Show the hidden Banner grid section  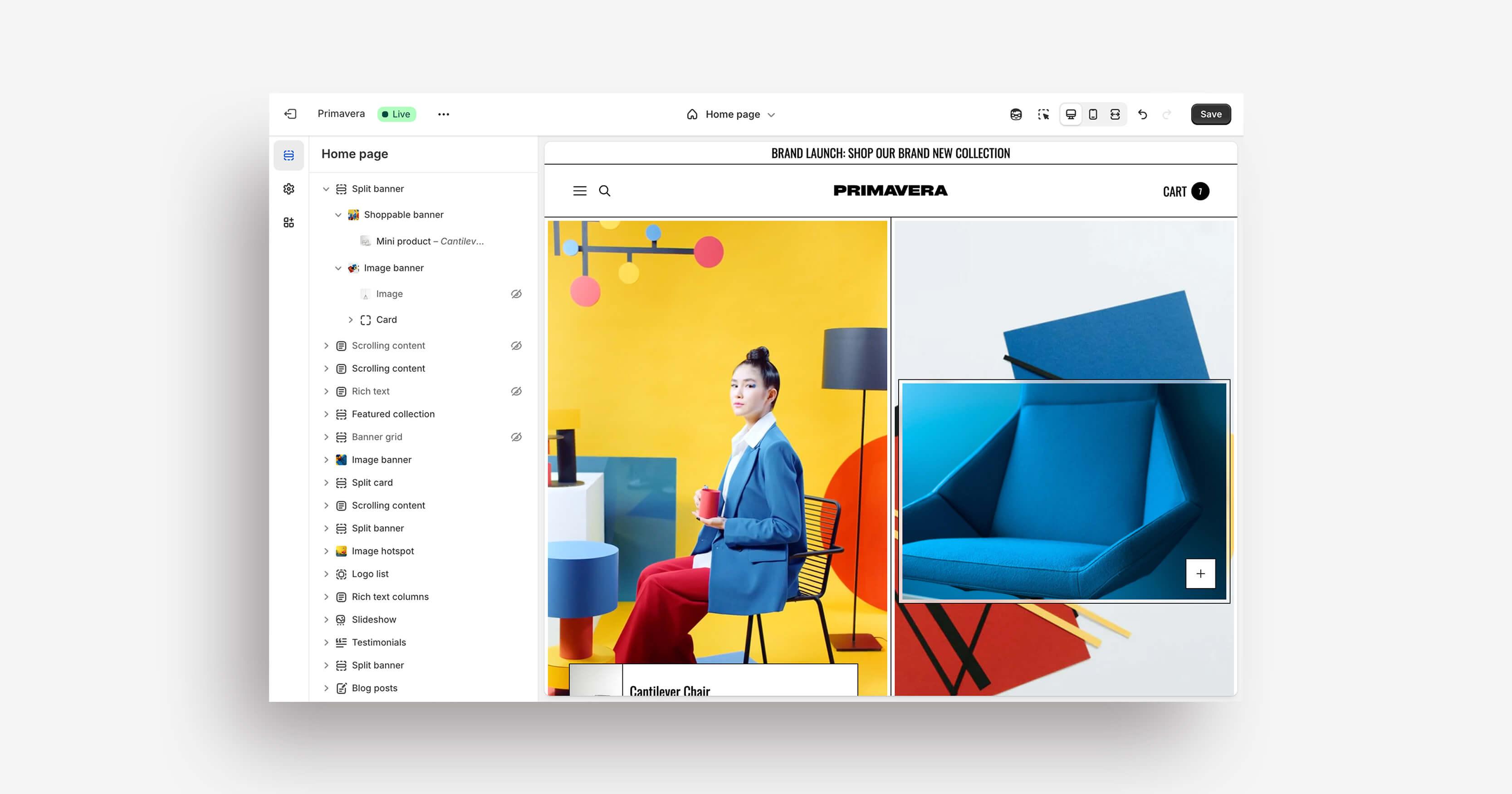coord(516,437)
